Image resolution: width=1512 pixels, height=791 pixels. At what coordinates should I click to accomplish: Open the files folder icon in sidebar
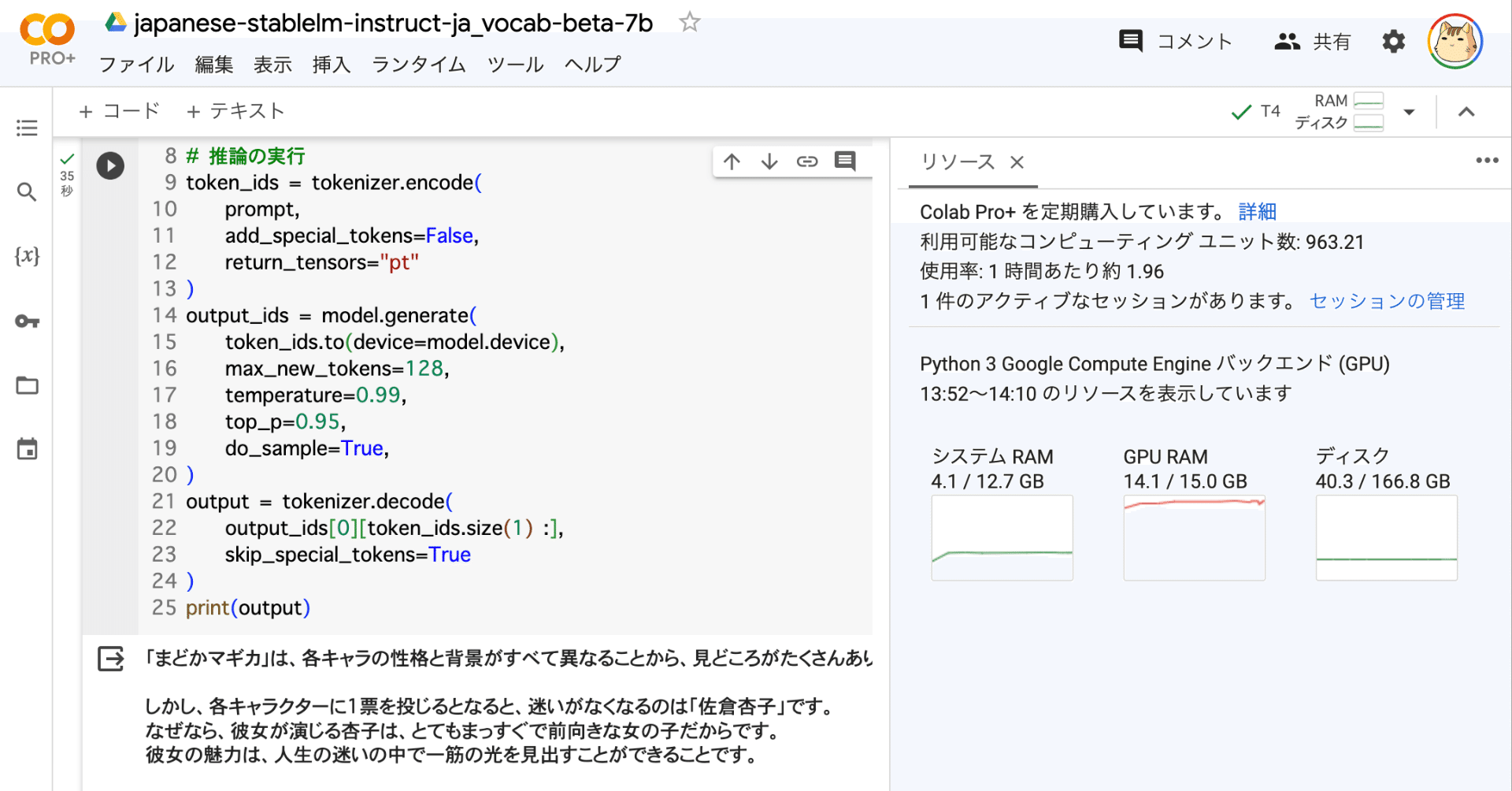click(x=27, y=385)
